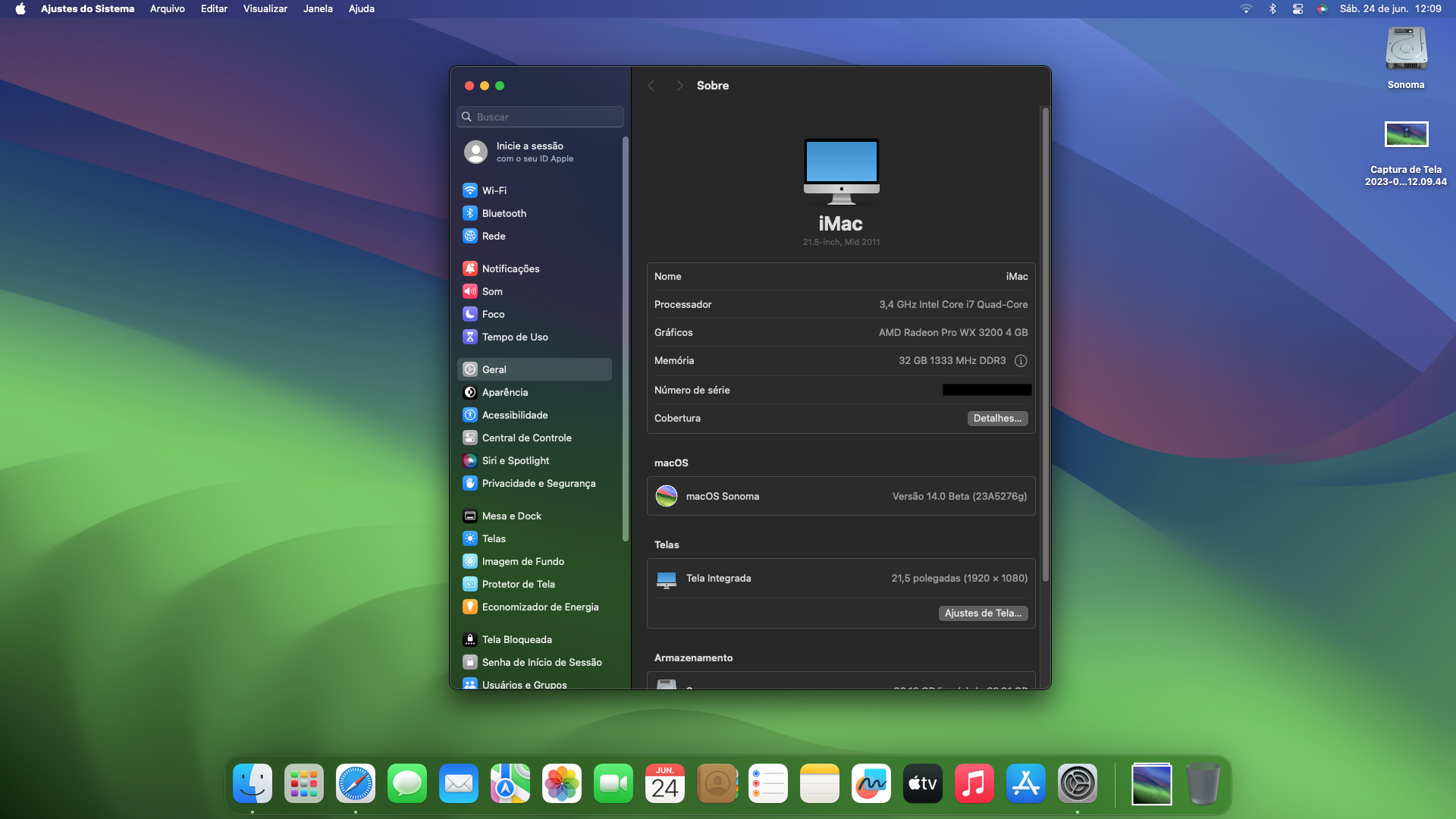
Task: Open the Apple menu
Action: tap(20, 9)
